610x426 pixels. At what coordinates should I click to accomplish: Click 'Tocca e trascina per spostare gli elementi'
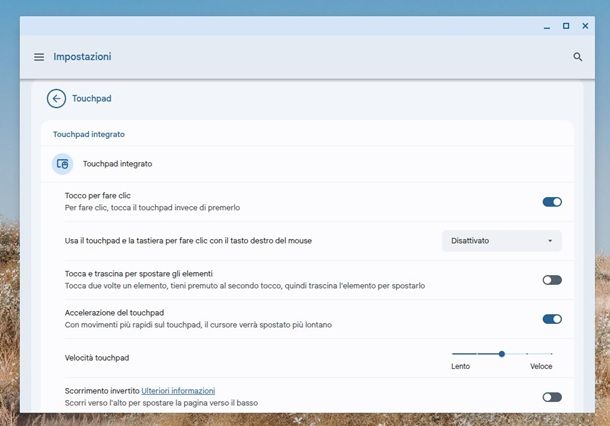click(138, 273)
